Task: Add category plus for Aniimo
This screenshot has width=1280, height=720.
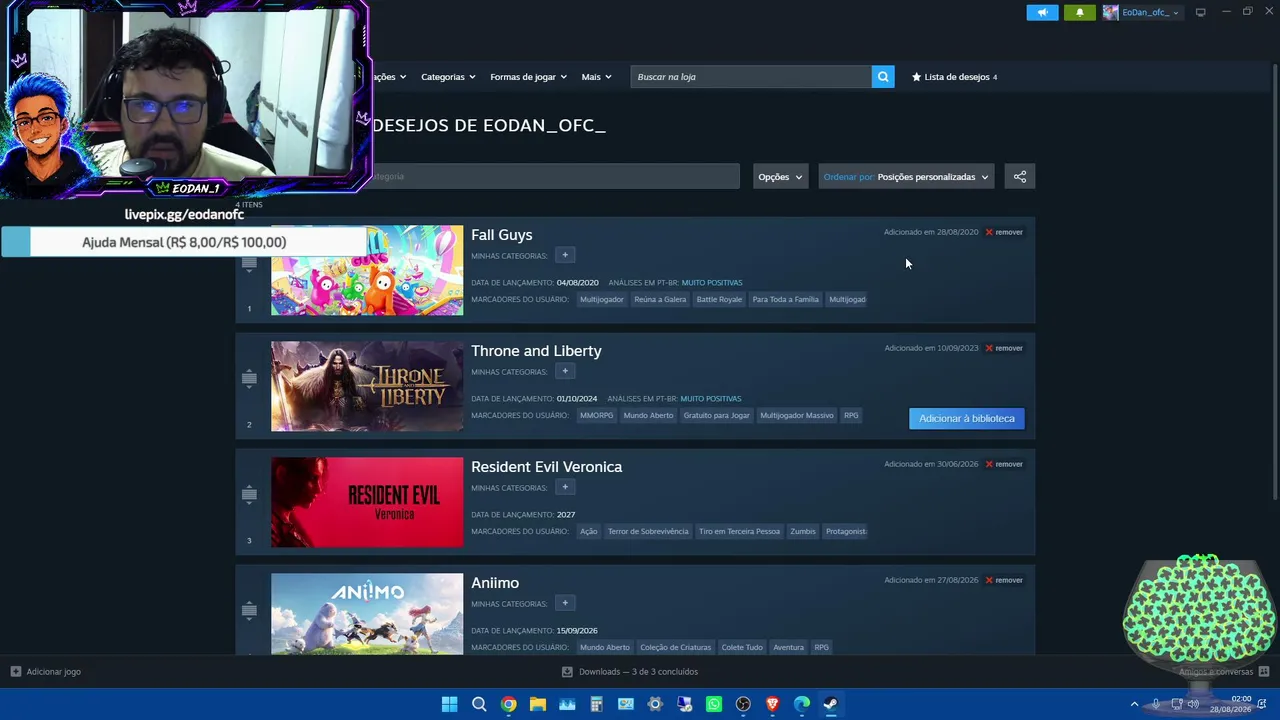Action: point(565,604)
